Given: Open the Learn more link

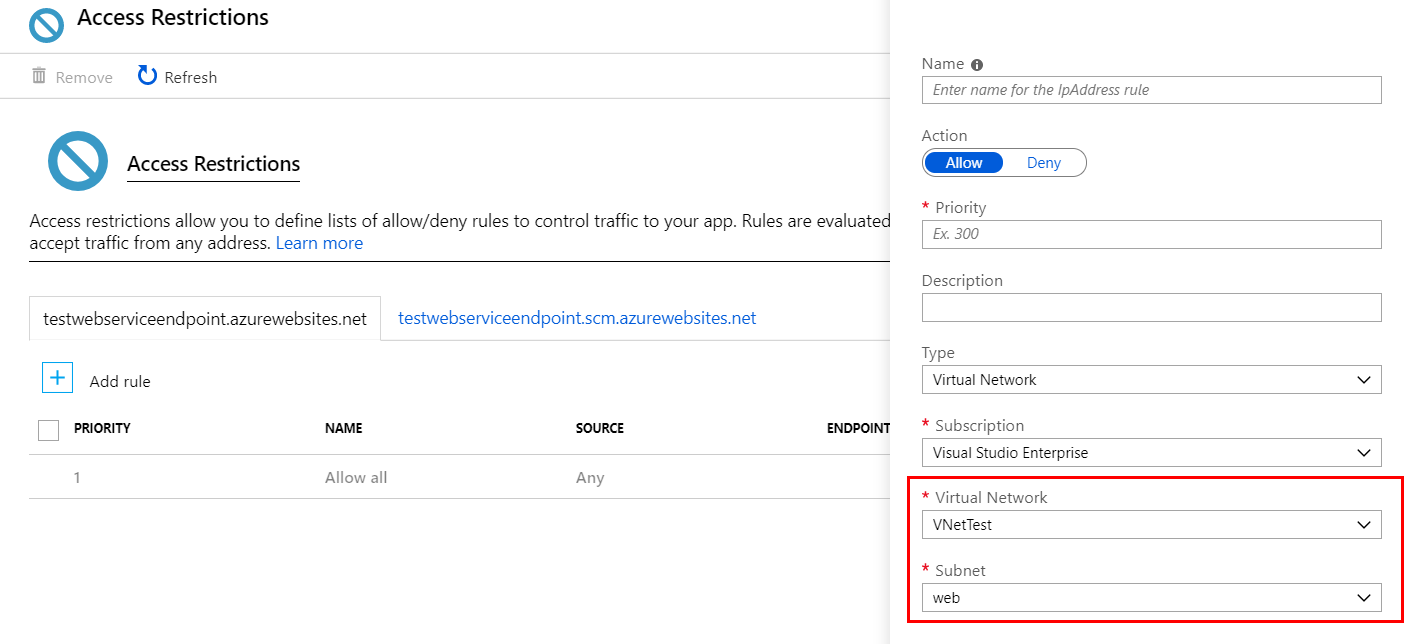Looking at the screenshot, I should pos(319,243).
